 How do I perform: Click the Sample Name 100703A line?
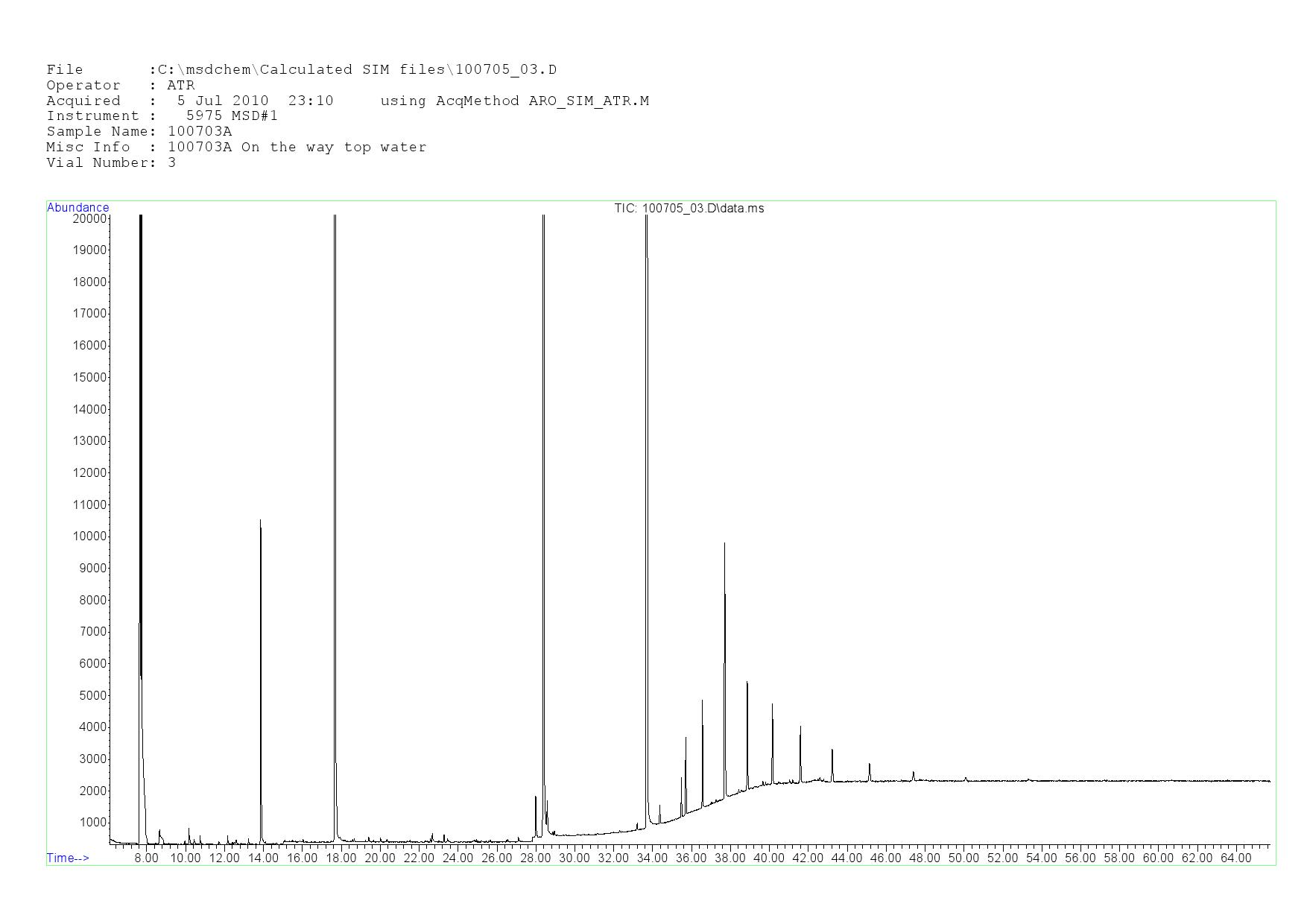tap(139, 132)
